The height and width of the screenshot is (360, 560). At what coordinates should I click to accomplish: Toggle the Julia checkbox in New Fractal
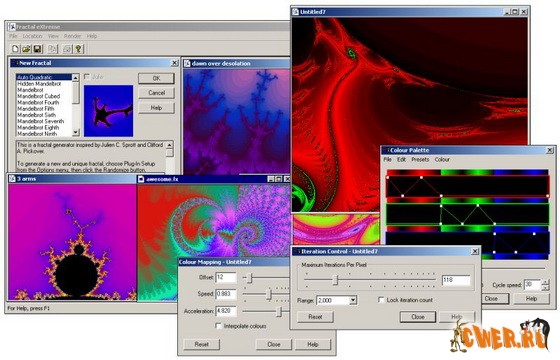(x=86, y=76)
